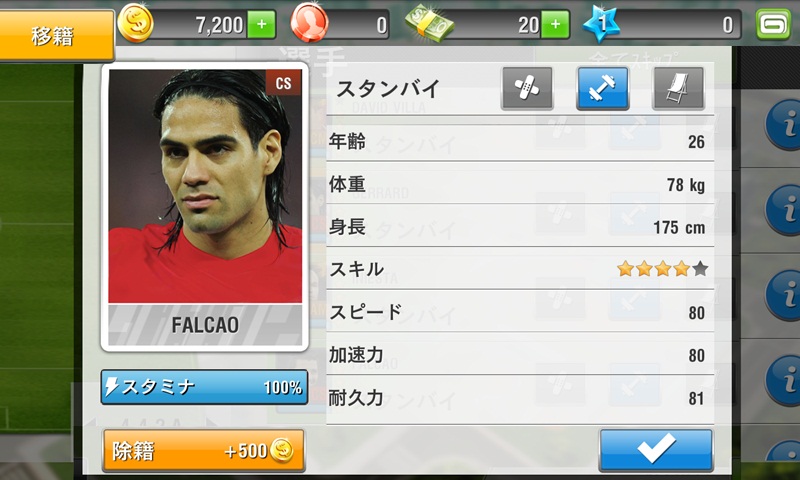Tap the スタミナ 100% stamina bar
This screenshot has width=800, height=480.
click(204, 387)
